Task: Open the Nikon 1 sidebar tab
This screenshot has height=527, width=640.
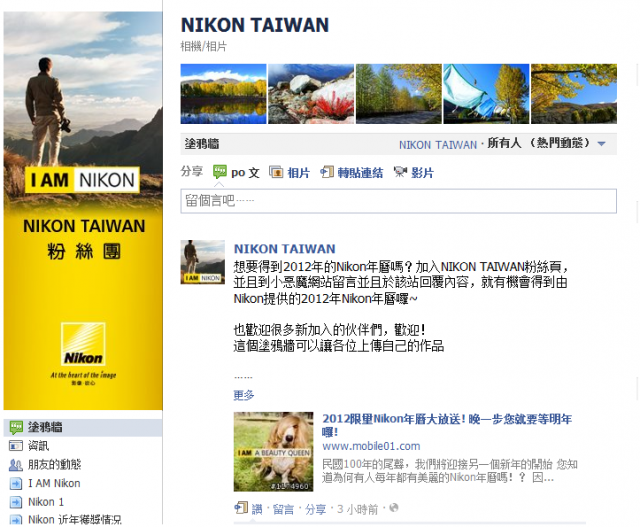Action: click(x=46, y=502)
